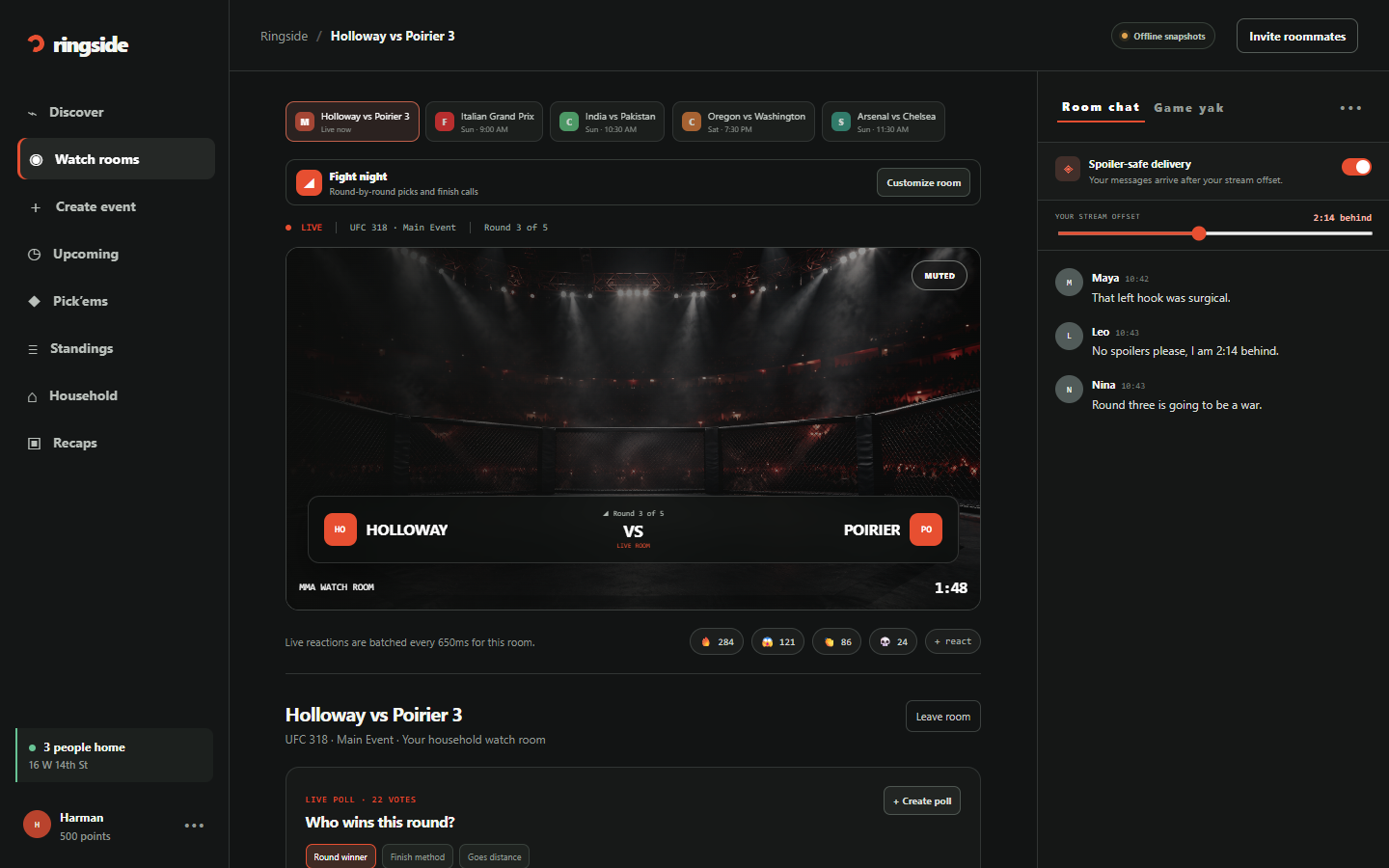Select the Round winner poll option

pyautogui.click(x=340, y=856)
